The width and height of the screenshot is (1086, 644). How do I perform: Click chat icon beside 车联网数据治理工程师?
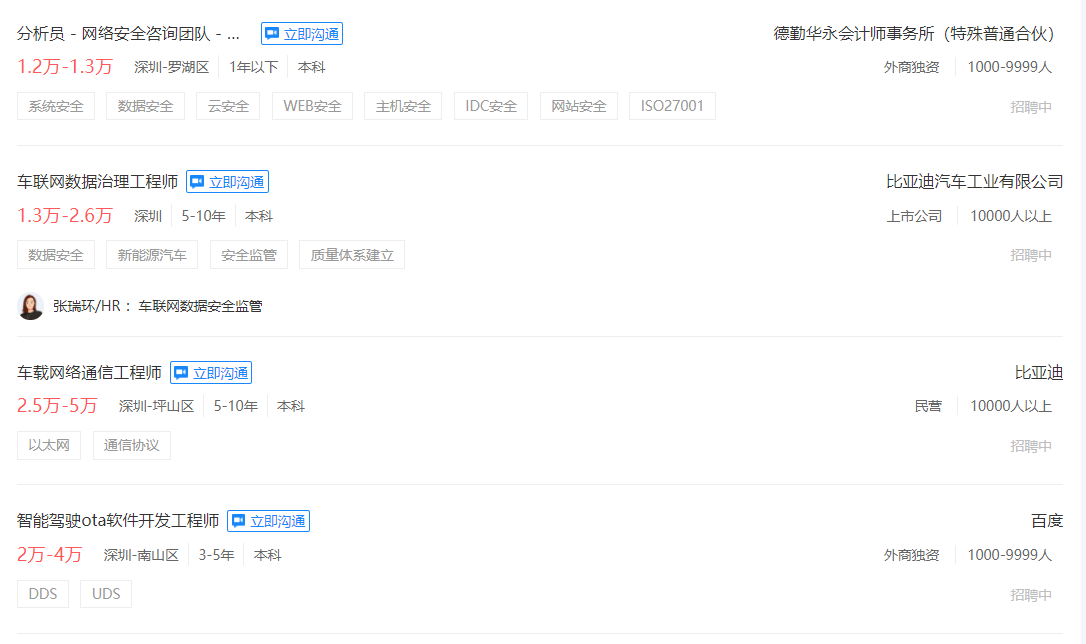pos(197,182)
